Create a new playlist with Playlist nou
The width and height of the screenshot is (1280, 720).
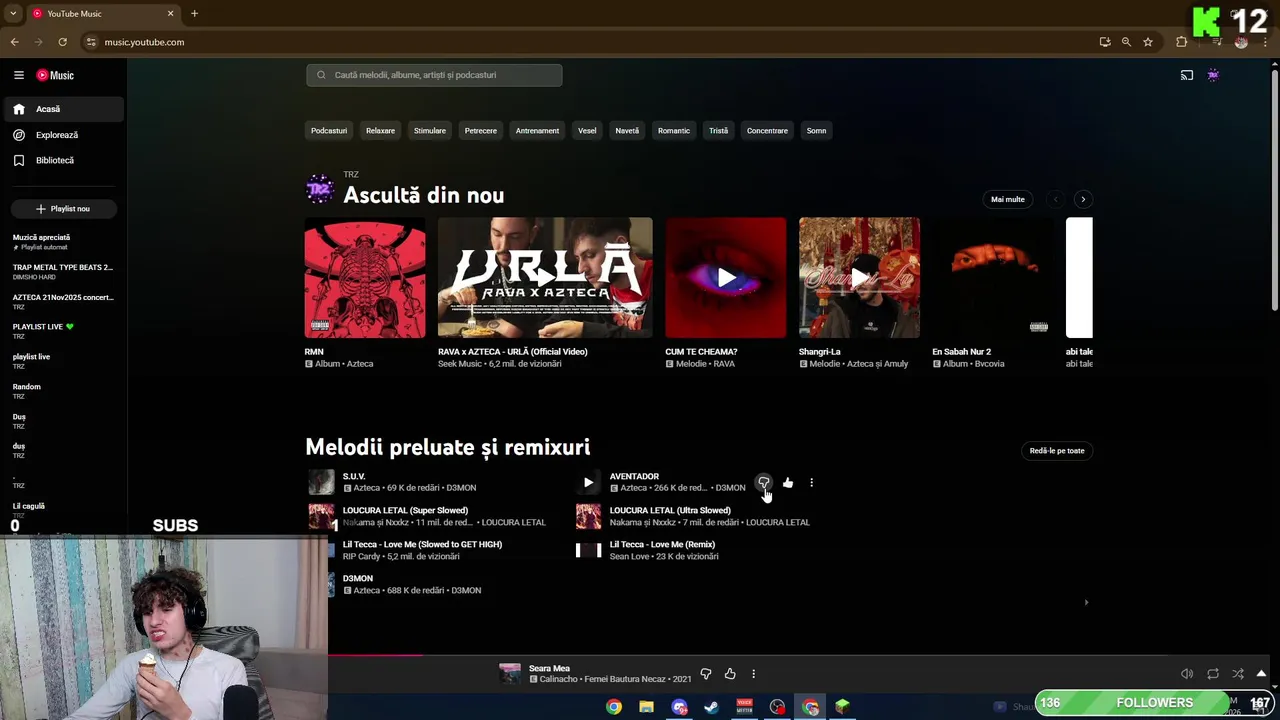pos(64,209)
